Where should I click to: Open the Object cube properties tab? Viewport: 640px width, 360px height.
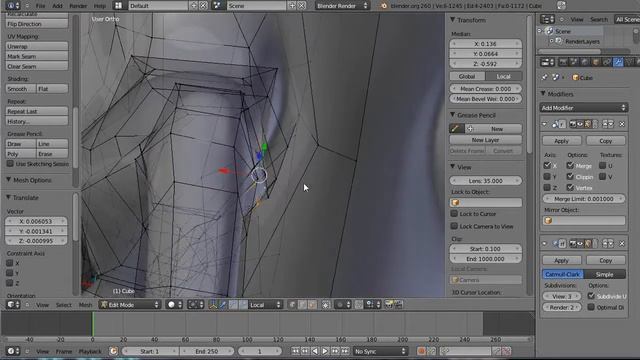pos(596,62)
